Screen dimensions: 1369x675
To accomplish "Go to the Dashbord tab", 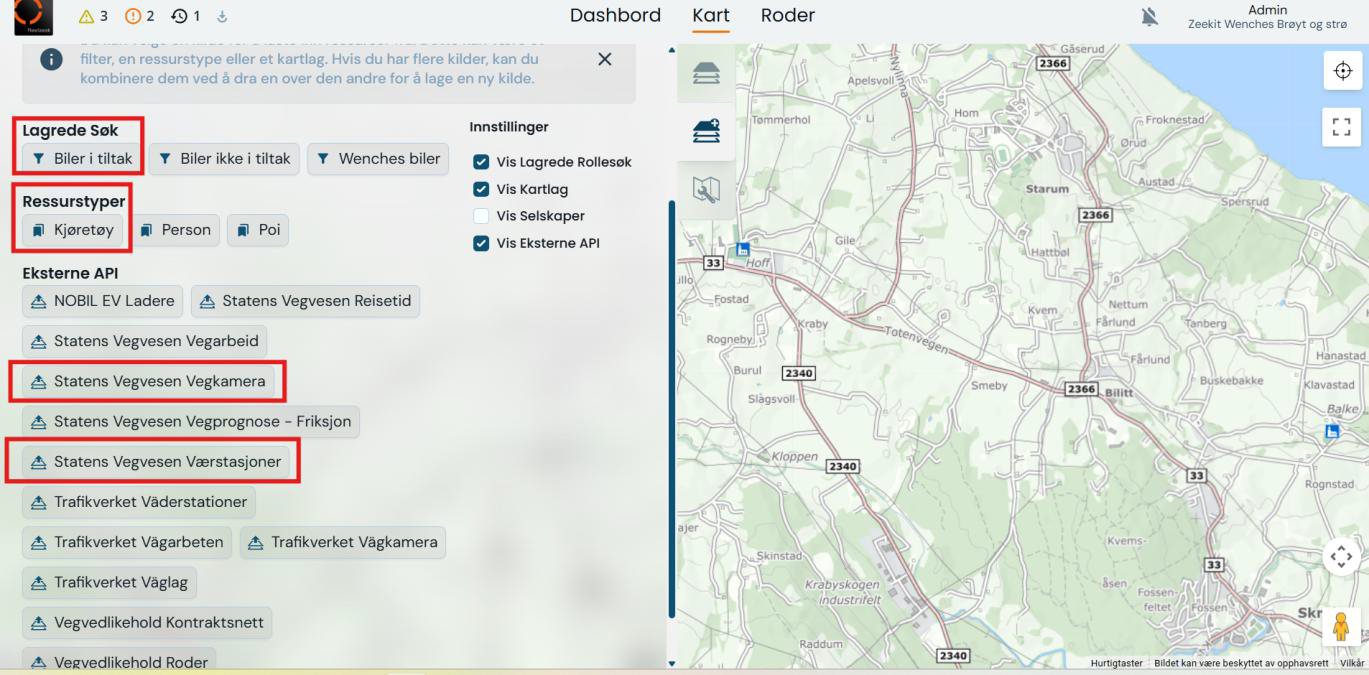I will [615, 15].
